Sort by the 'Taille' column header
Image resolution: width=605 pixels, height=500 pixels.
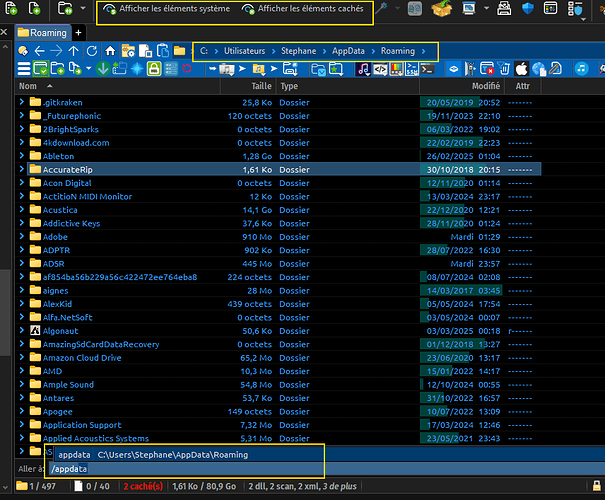pos(260,87)
